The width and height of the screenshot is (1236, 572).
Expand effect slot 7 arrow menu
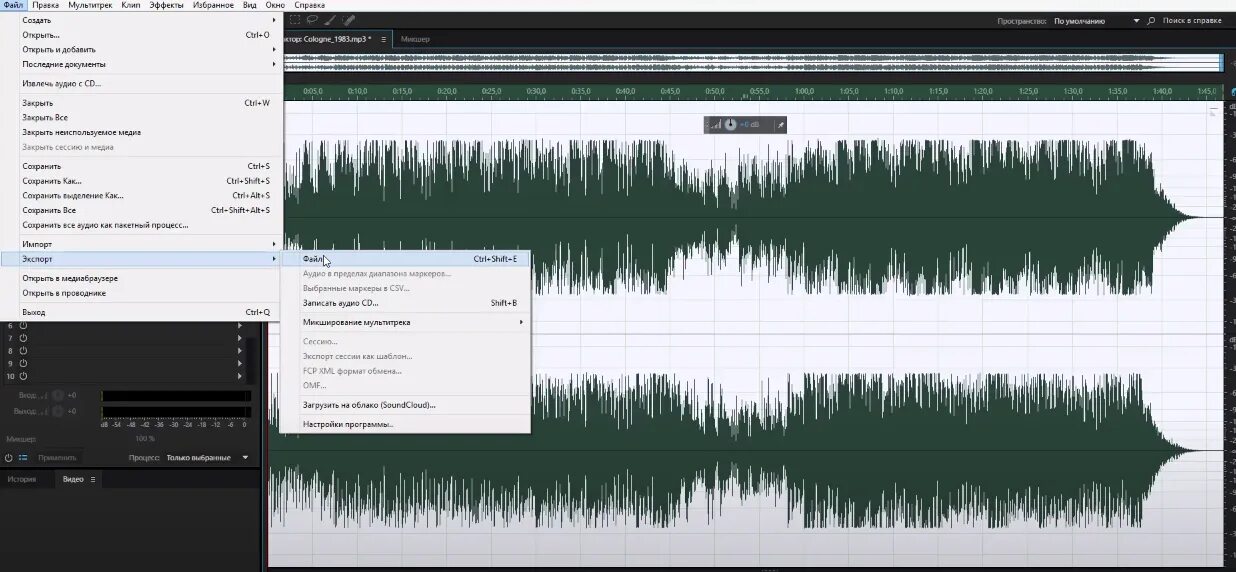(239, 338)
